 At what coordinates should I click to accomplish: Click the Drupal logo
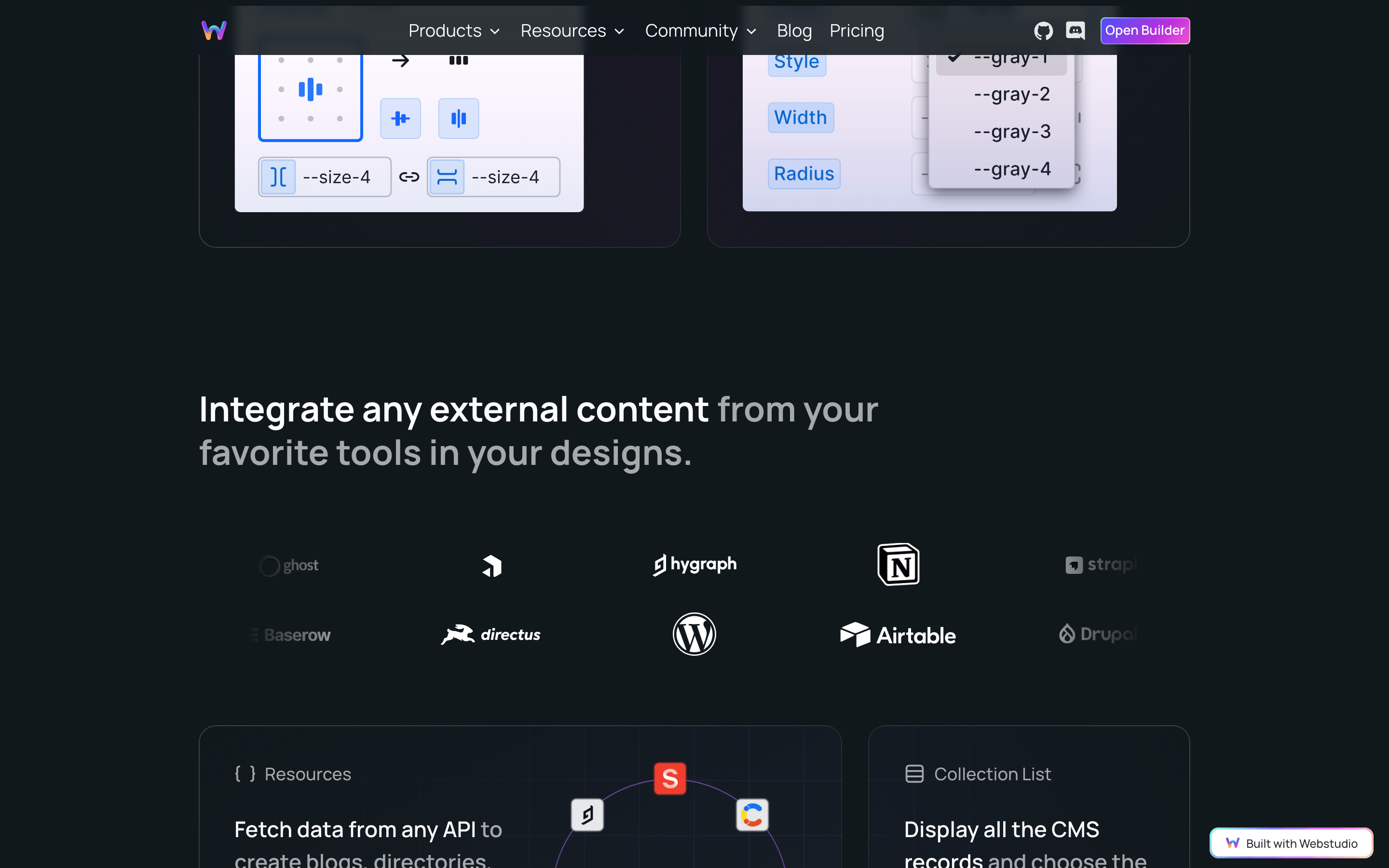coord(1097,634)
